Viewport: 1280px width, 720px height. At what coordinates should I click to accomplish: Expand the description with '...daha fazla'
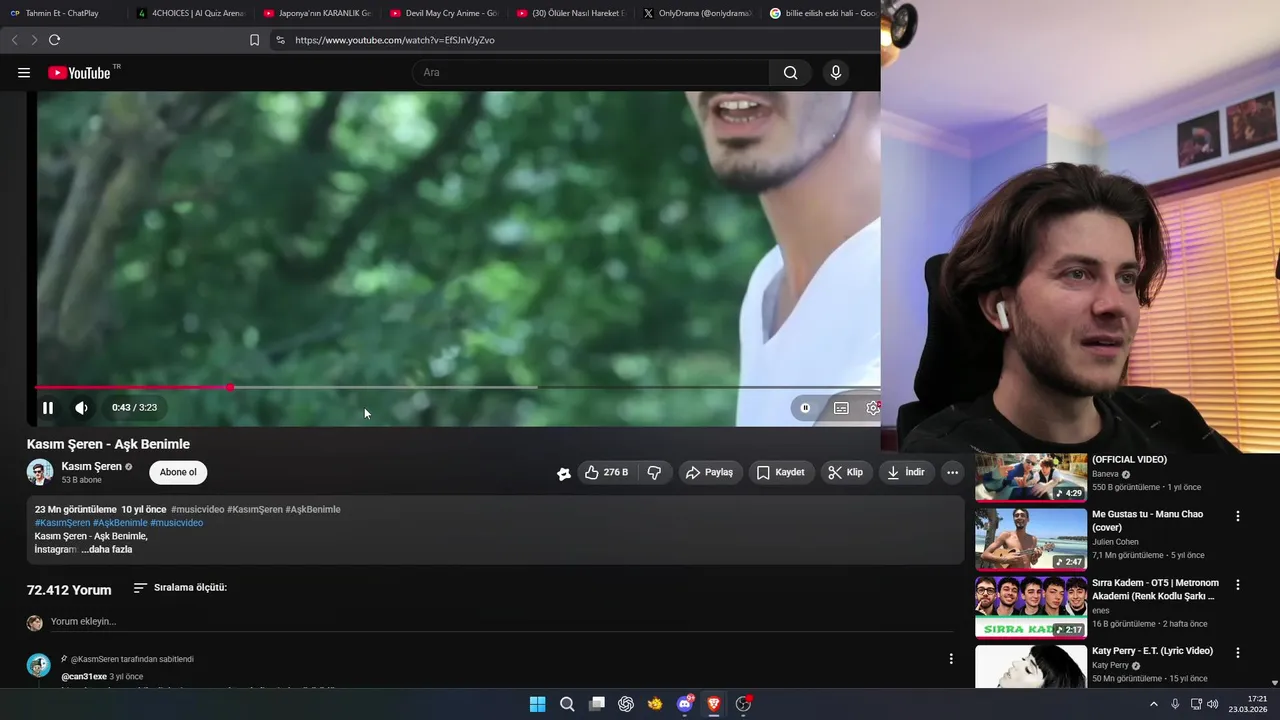(107, 549)
